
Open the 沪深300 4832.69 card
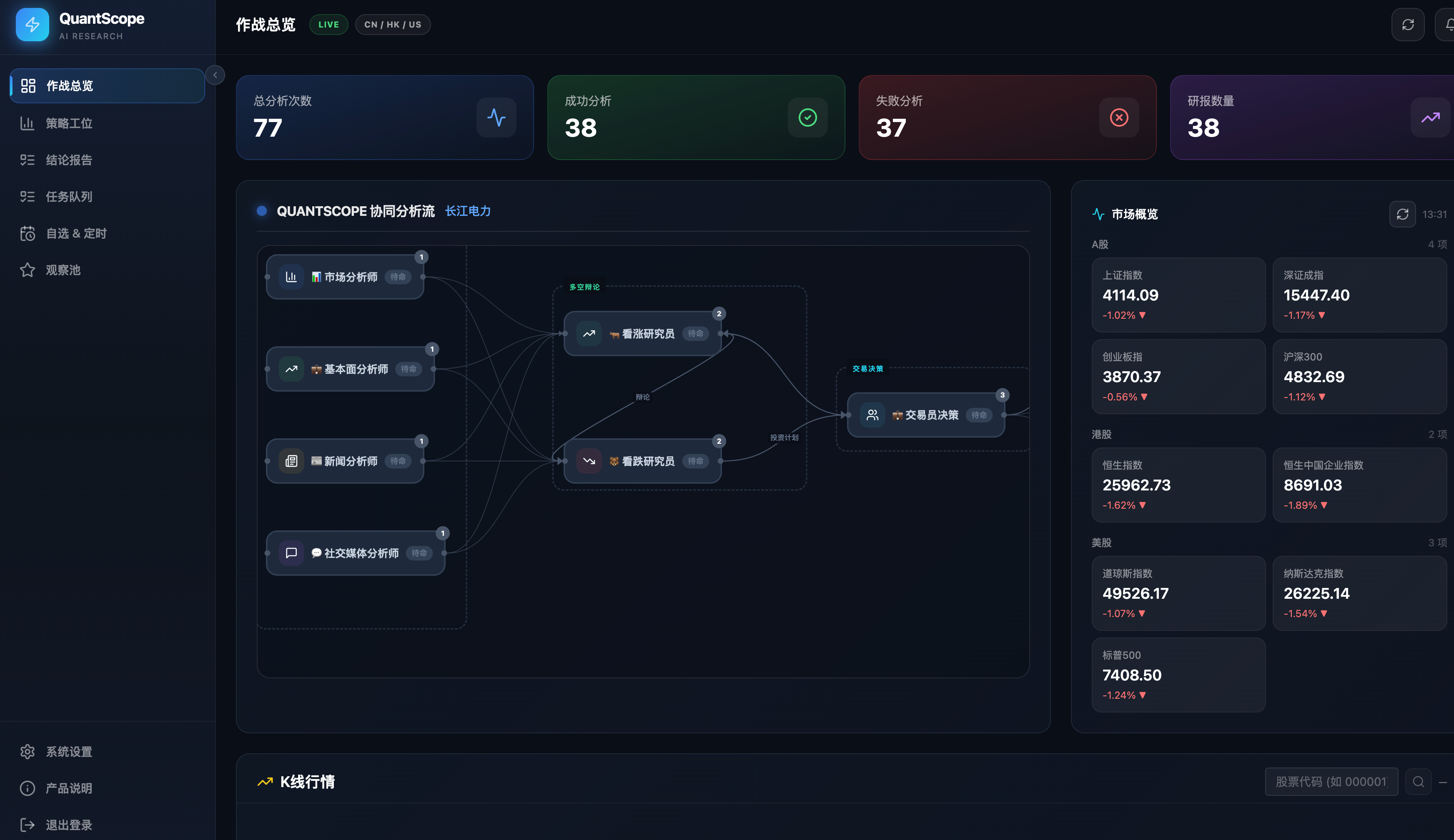coord(1359,377)
